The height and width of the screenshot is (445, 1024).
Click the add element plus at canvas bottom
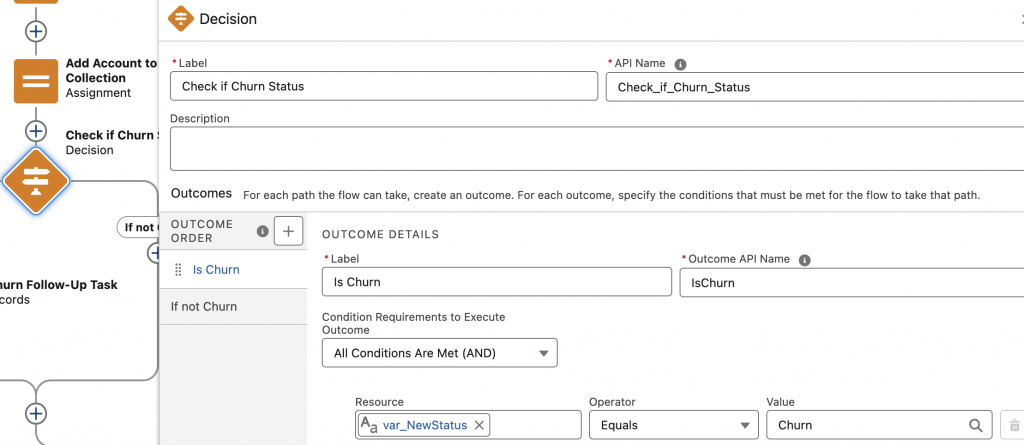click(36, 413)
